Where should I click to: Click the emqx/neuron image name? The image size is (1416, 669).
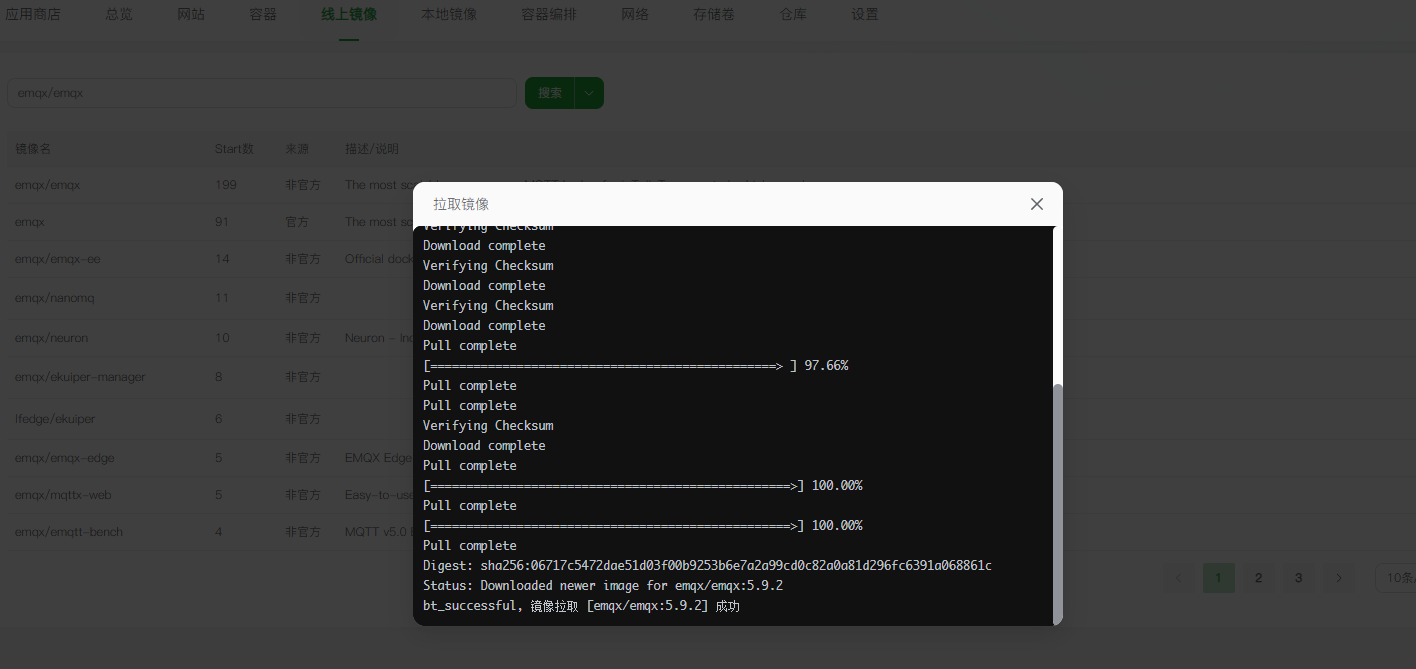click(51, 338)
